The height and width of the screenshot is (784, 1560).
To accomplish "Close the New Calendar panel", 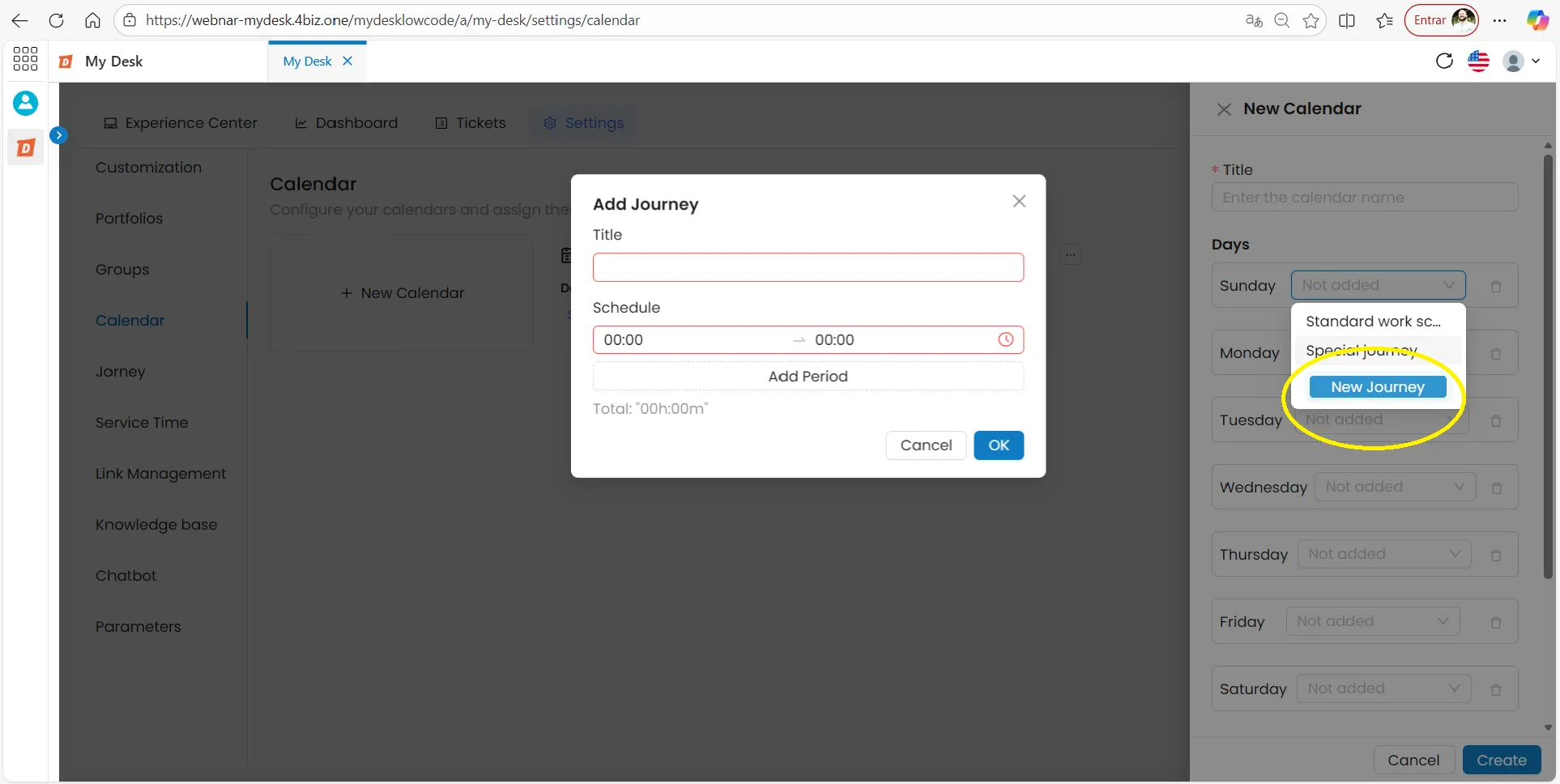I will pyautogui.click(x=1224, y=109).
